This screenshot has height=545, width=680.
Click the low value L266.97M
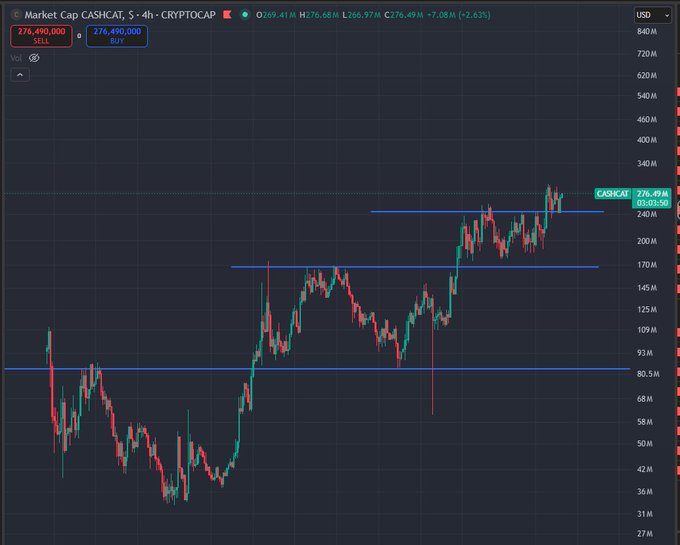[x=361, y=15]
